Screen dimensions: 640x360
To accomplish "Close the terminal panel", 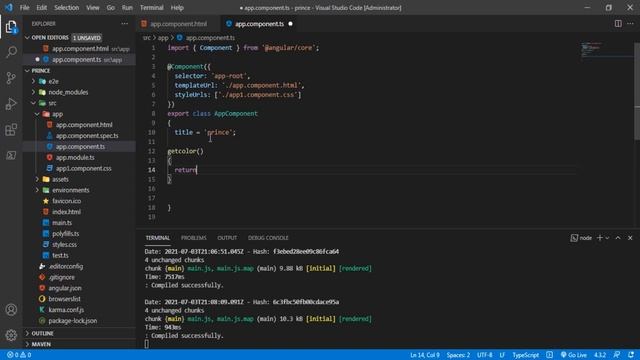I will [630, 238].
